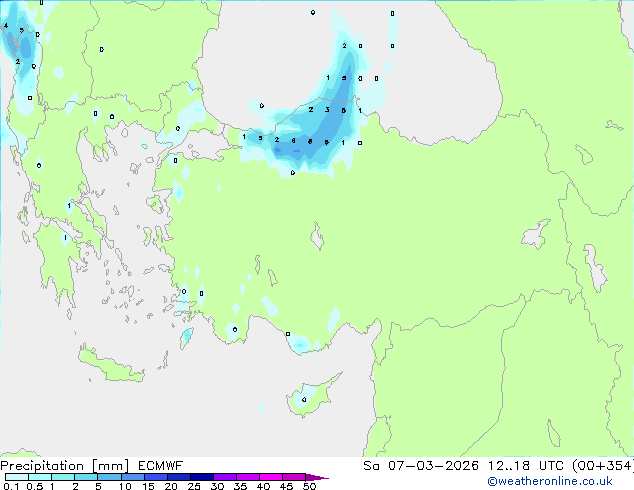634x490 pixels.
Task: Click the 0.1–0.5 mm legend color swatch
Action: pyautogui.click(x=17, y=477)
